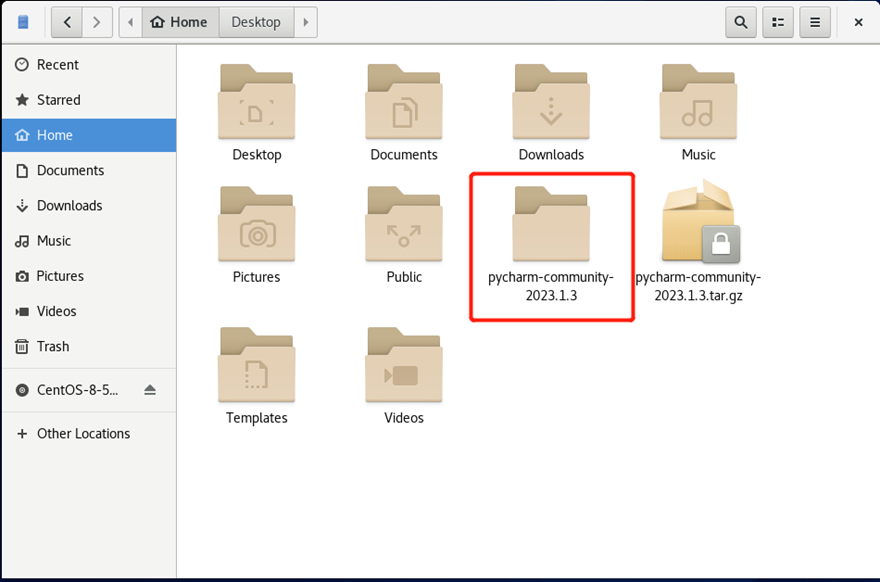880x582 pixels.
Task: Click the path bar left scroll arrow
Action: click(130, 22)
